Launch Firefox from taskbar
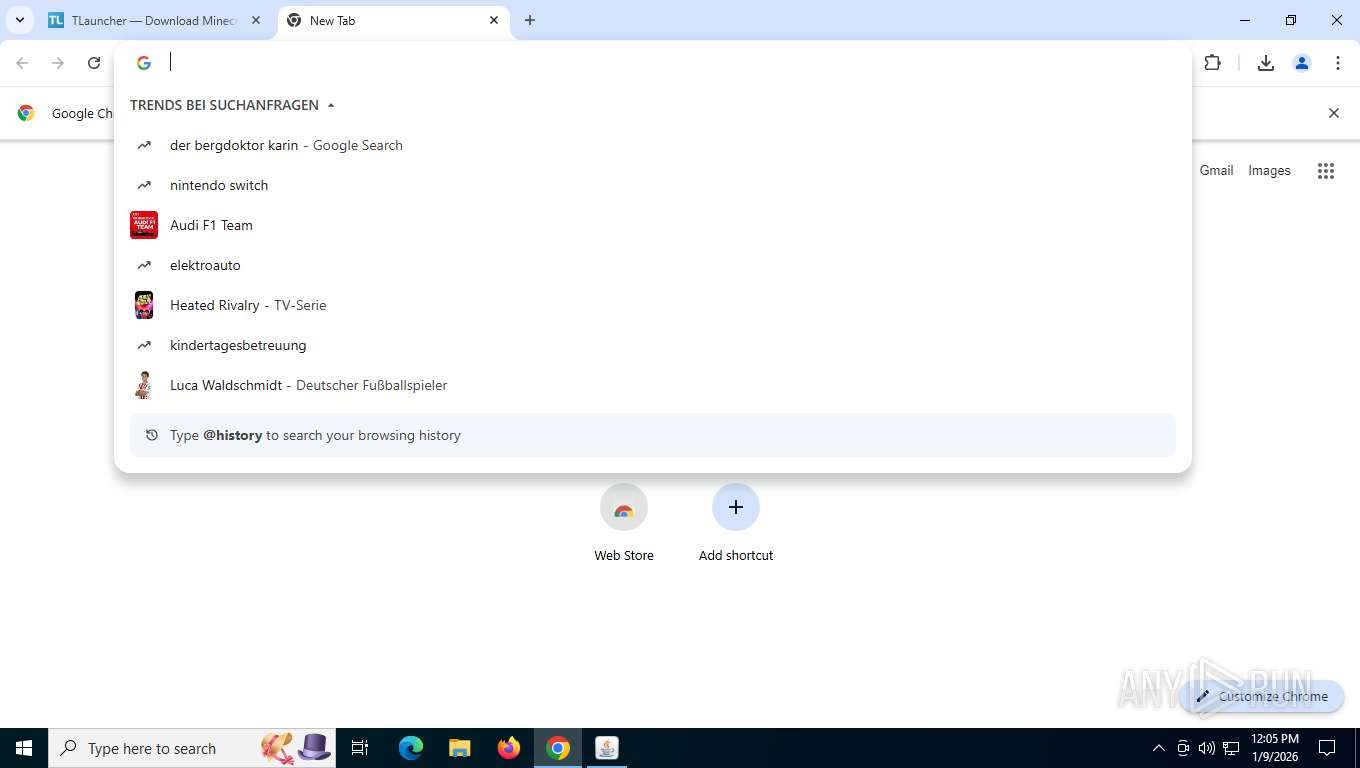This screenshot has height=768, width=1360. (509, 748)
